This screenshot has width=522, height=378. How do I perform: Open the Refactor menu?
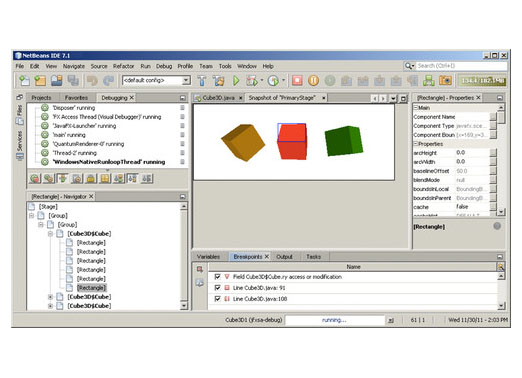pos(123,66)
